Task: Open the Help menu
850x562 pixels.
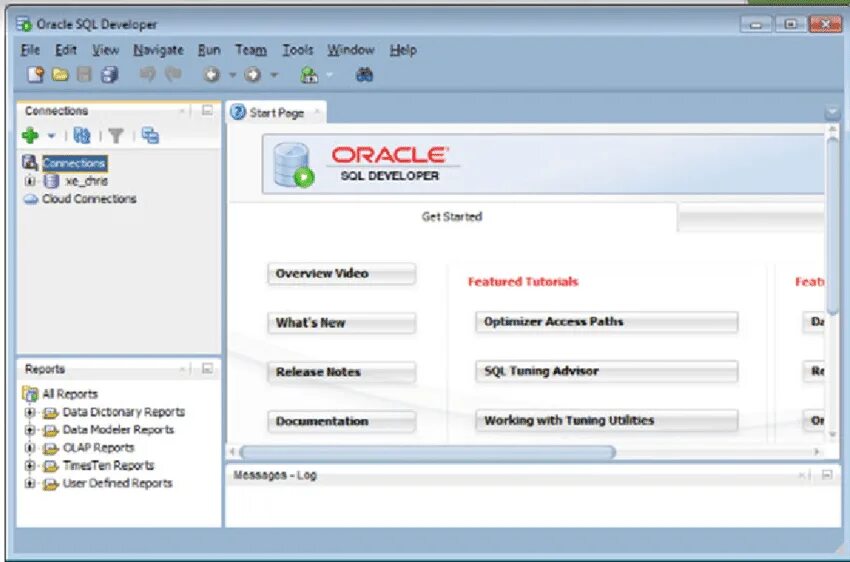Action: coord(403,50)
